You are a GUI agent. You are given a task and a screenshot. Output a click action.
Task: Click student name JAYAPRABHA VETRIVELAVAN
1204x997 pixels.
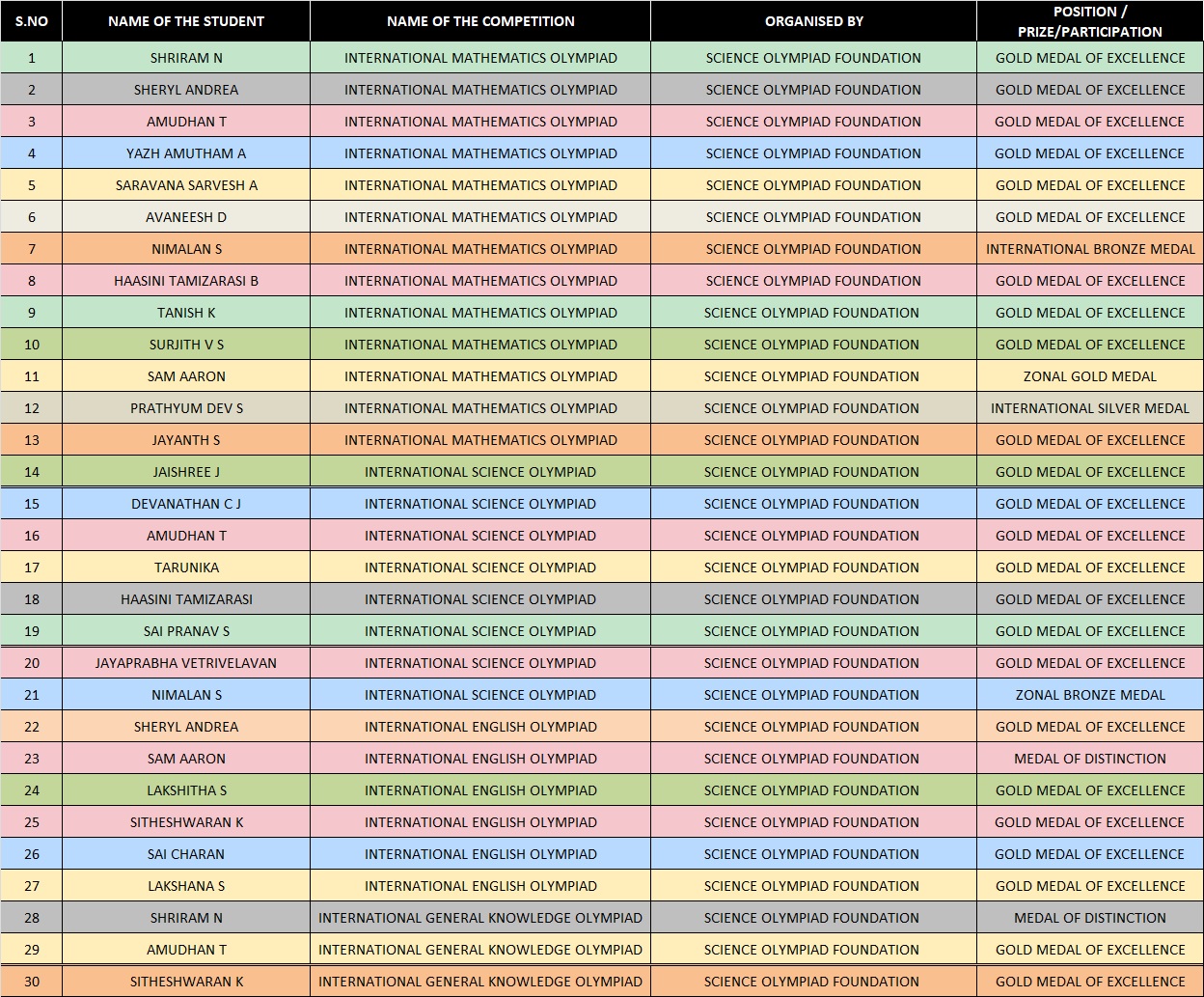186,663
